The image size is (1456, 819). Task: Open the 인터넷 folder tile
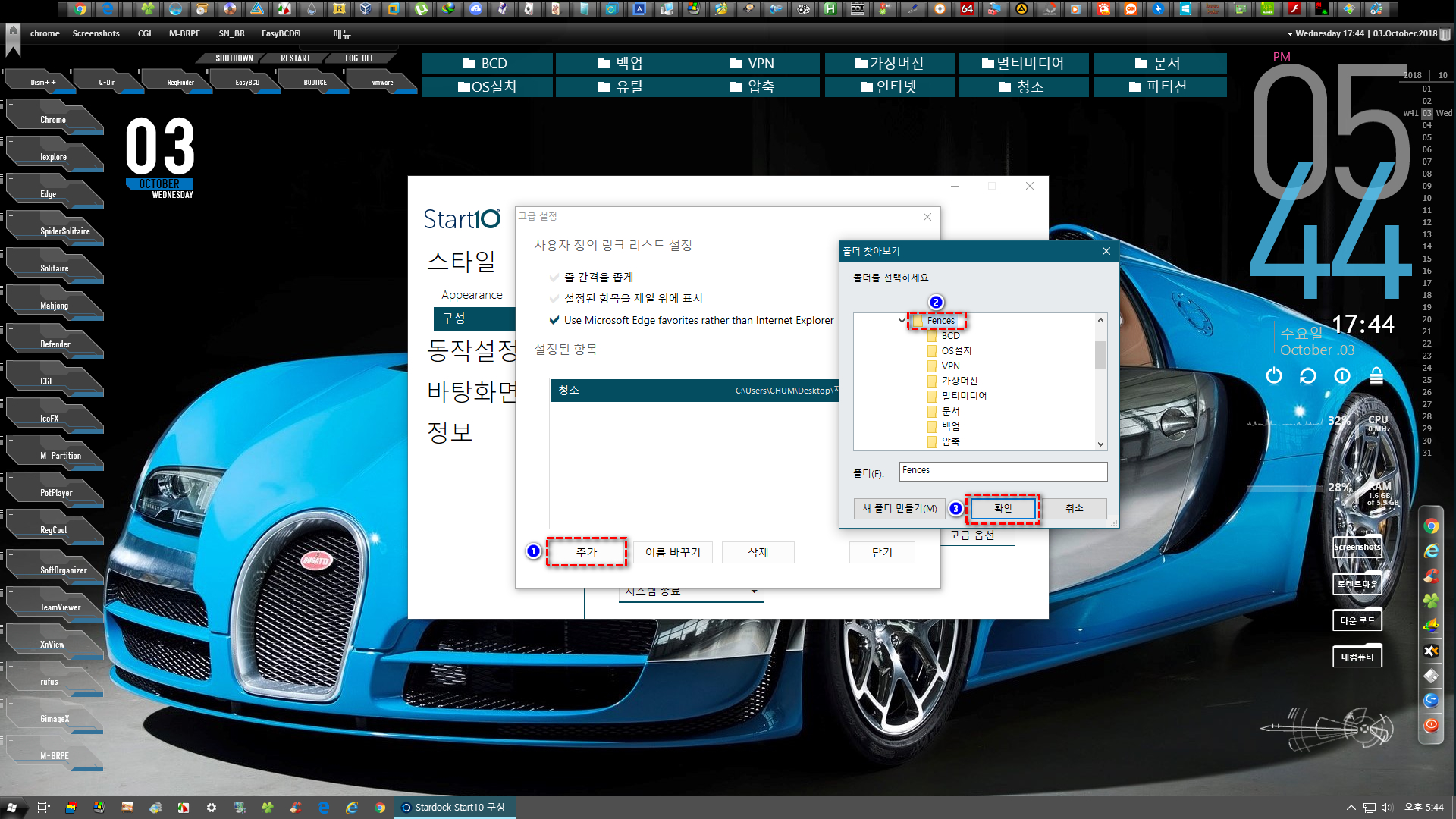pos(890,86)
